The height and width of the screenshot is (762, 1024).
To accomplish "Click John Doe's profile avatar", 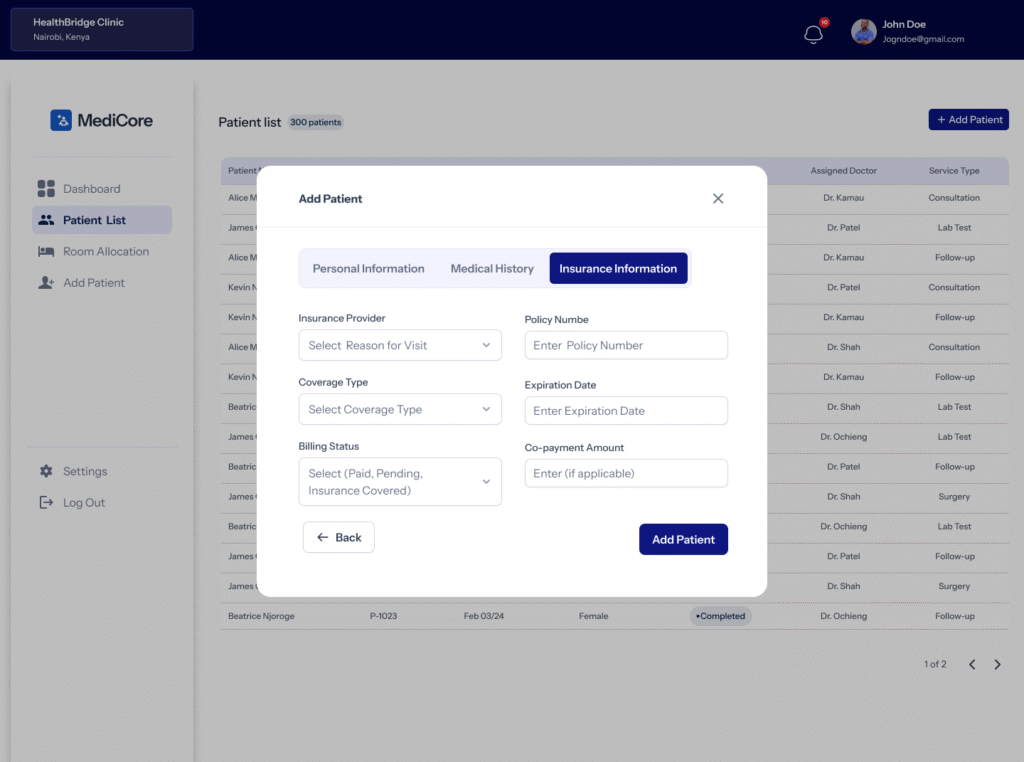I will (x=864, y=32).
